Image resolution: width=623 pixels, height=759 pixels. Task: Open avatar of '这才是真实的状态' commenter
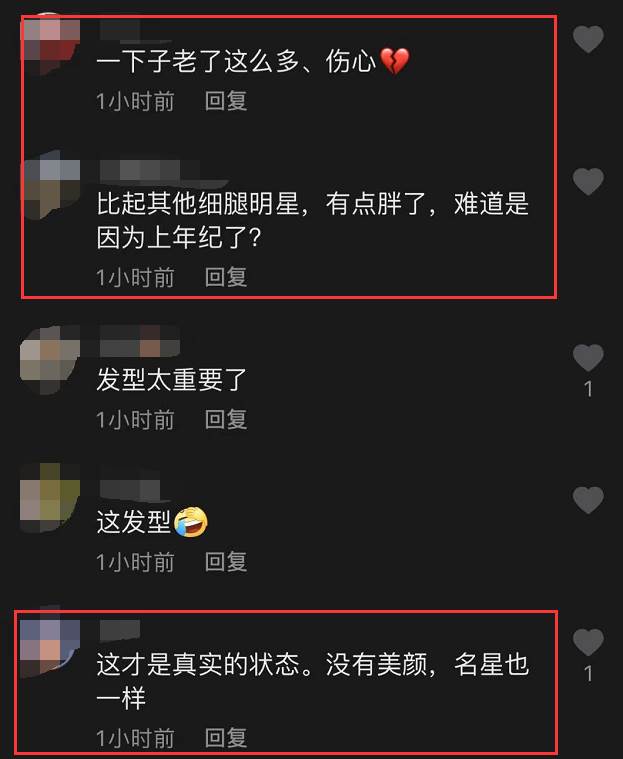tap(50, 642)
